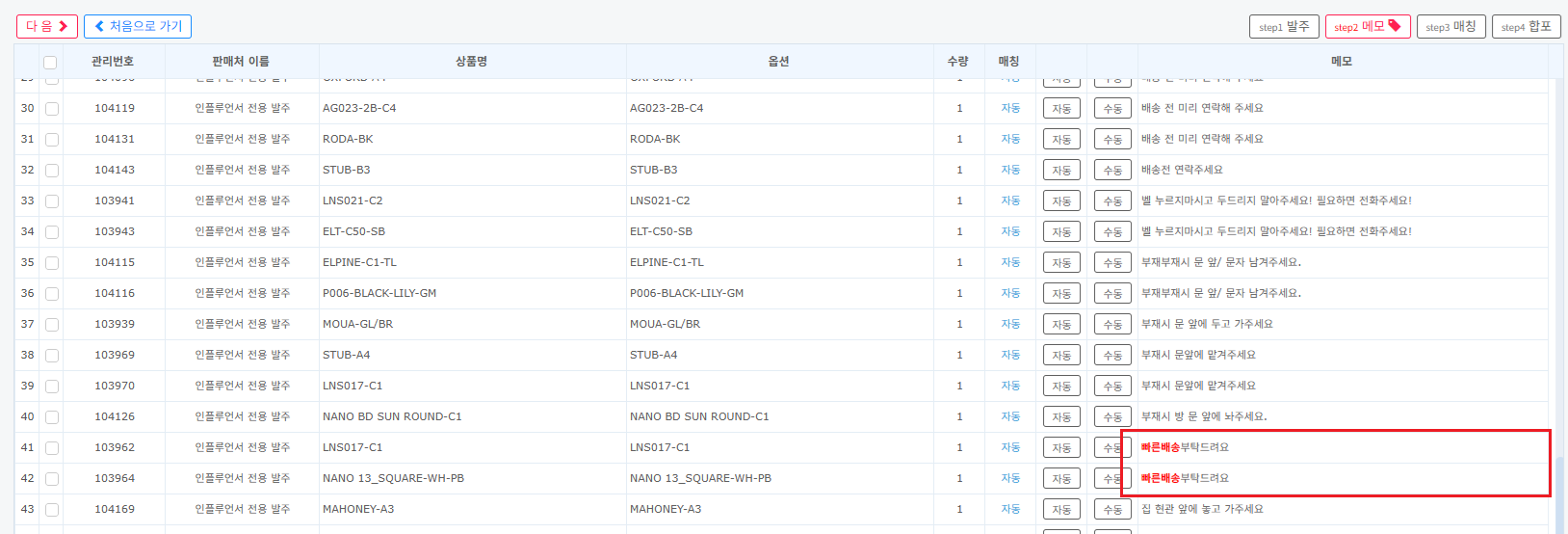The height and width of the screenshot is (534, 1568).
Task: Click the 메모 column header
Action: click(1342, 61)
